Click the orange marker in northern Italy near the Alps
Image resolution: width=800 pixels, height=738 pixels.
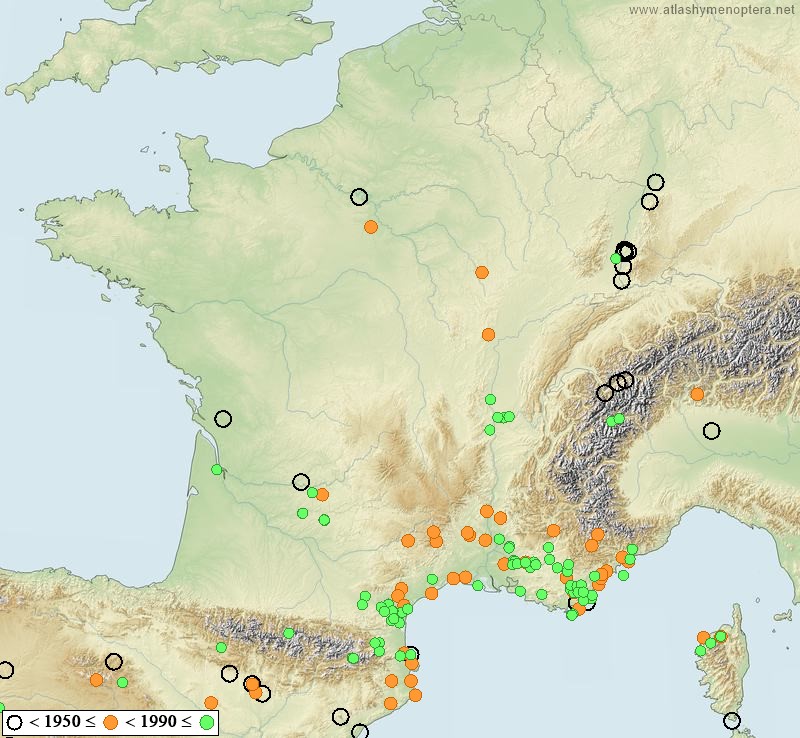click(x=697, y=394)
